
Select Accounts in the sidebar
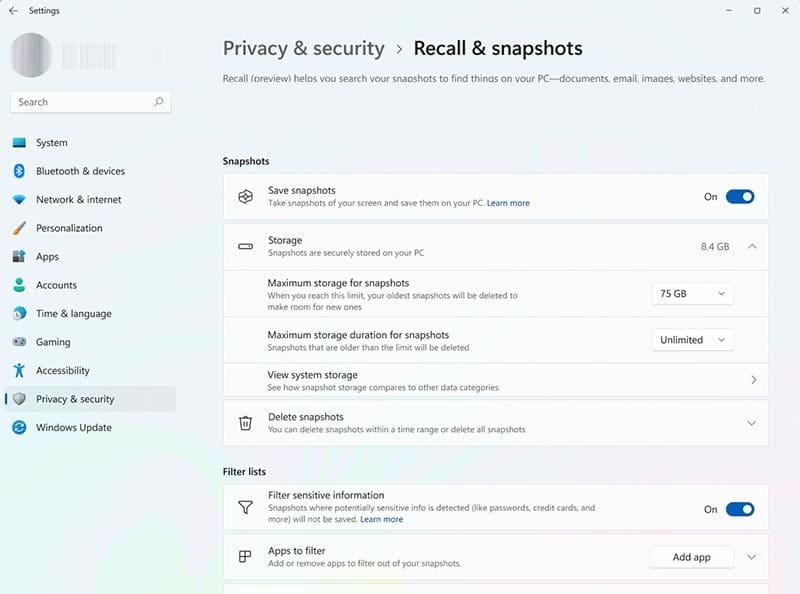coord(56,285)
